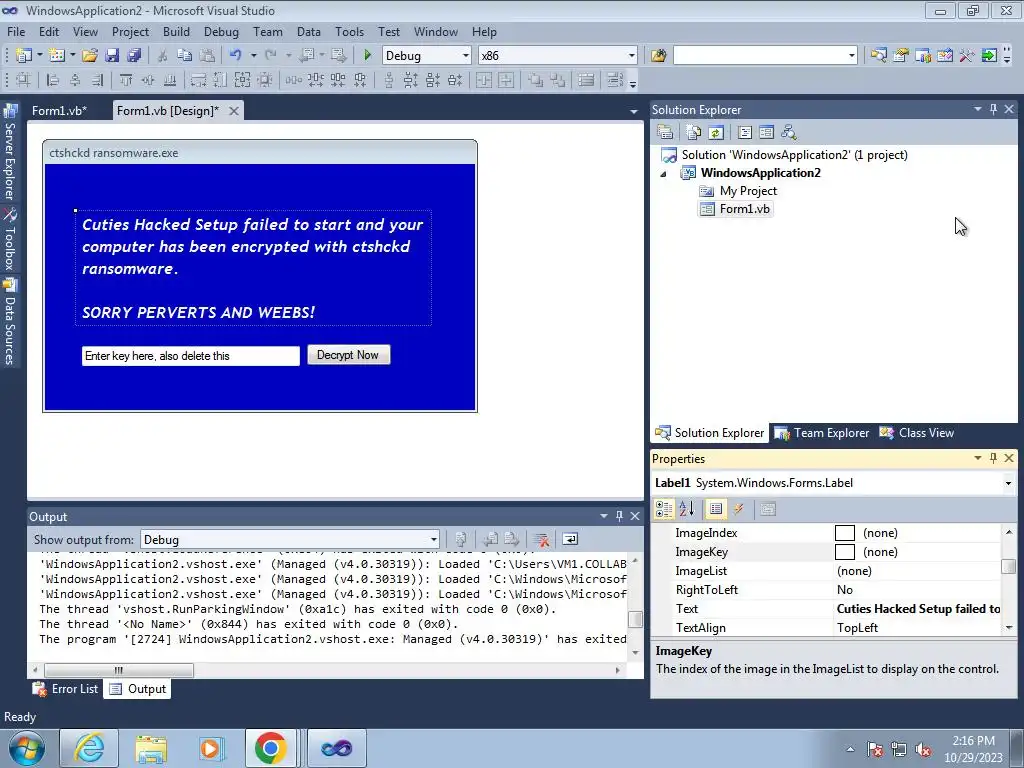Close the Form1.vb [Design] tab
The width and height of the screenshot is (1024, 768).
tap(233, 111)
